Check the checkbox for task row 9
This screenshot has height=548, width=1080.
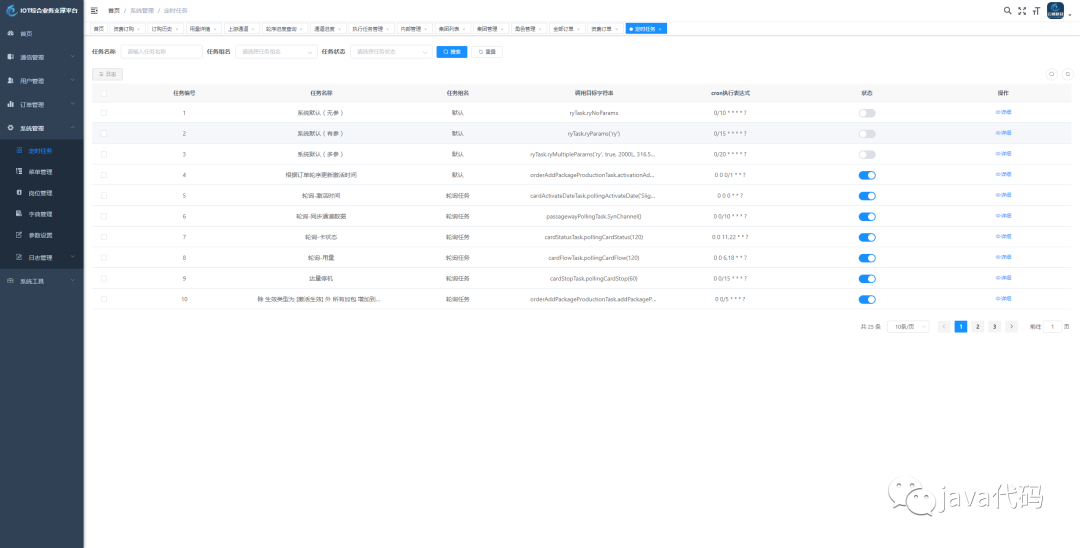104,278
